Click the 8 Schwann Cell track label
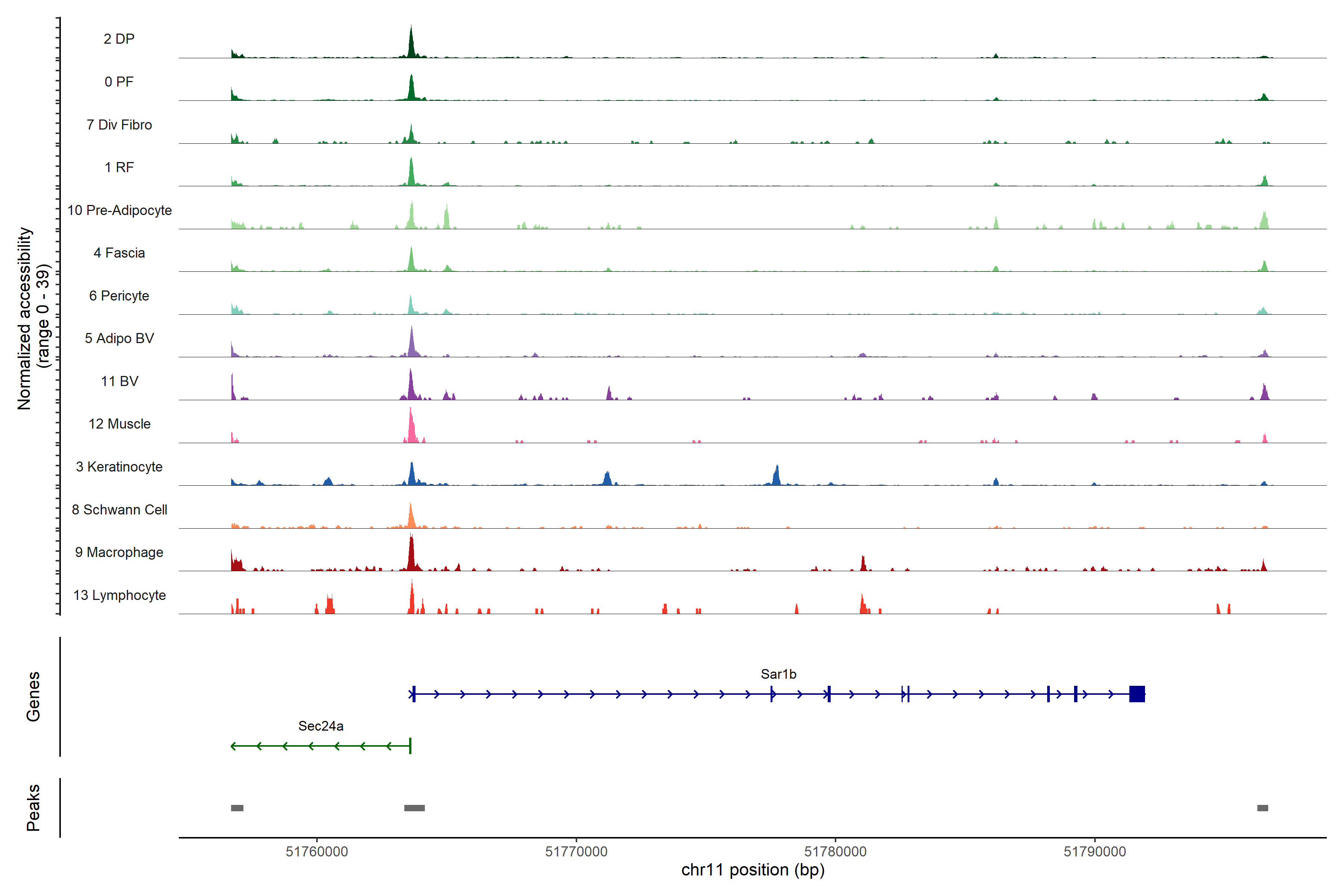Image resolution: width=1344 pixels, height=896 pixels. [x=119, y=510]
